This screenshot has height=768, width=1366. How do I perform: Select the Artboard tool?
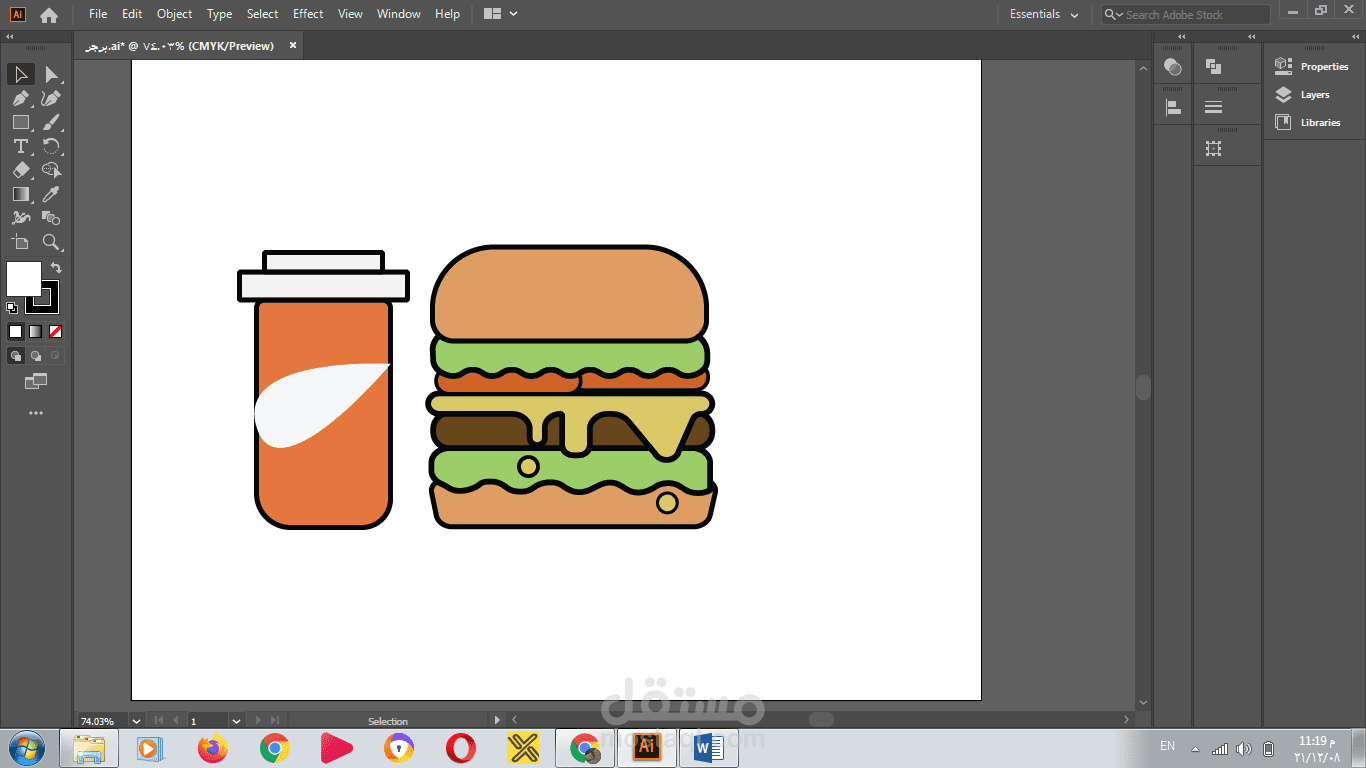point(20,242)
